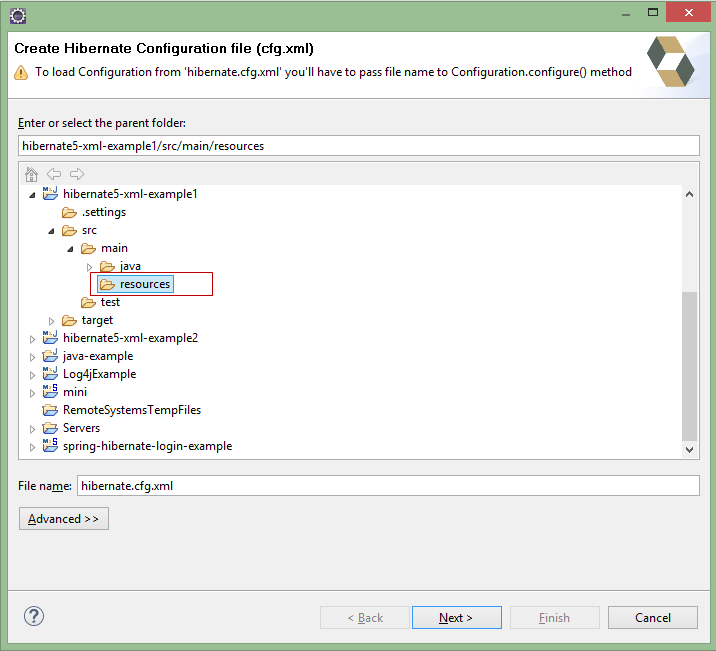Click the Advanced >> button
716x651 pixels.
click(x=63, y=519)
